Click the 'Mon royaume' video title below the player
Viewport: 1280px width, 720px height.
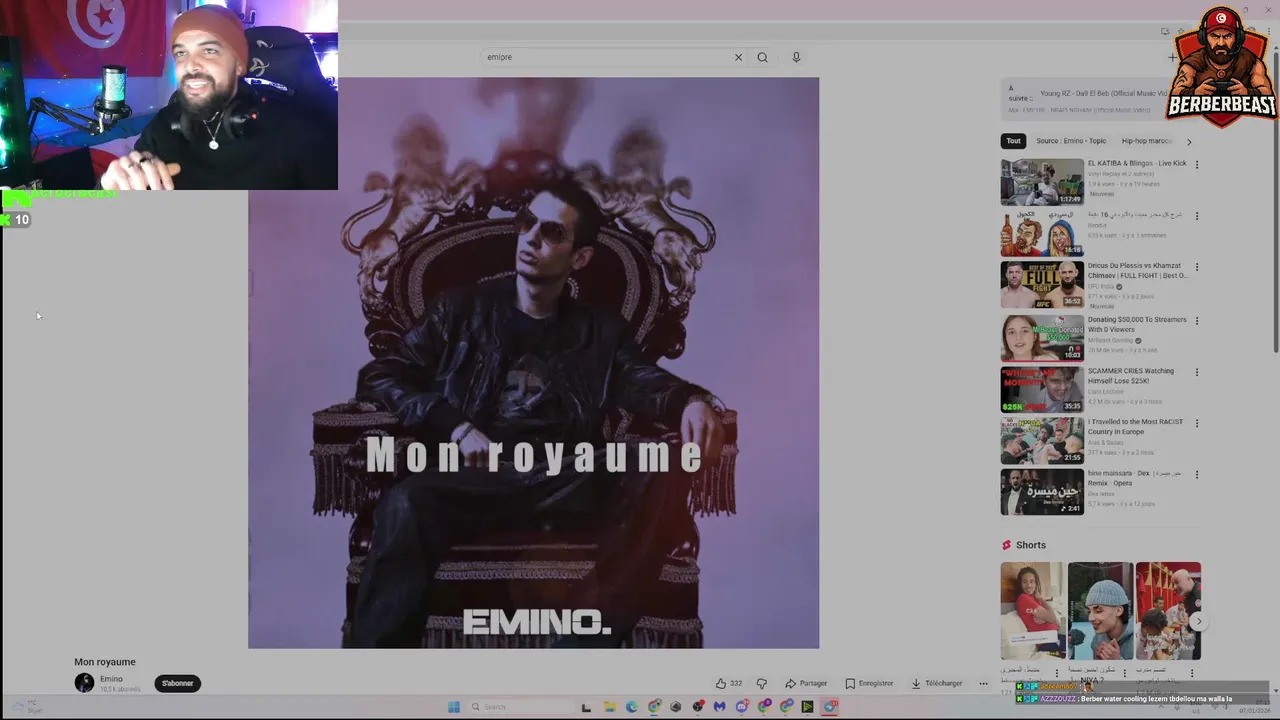(105, 662)
